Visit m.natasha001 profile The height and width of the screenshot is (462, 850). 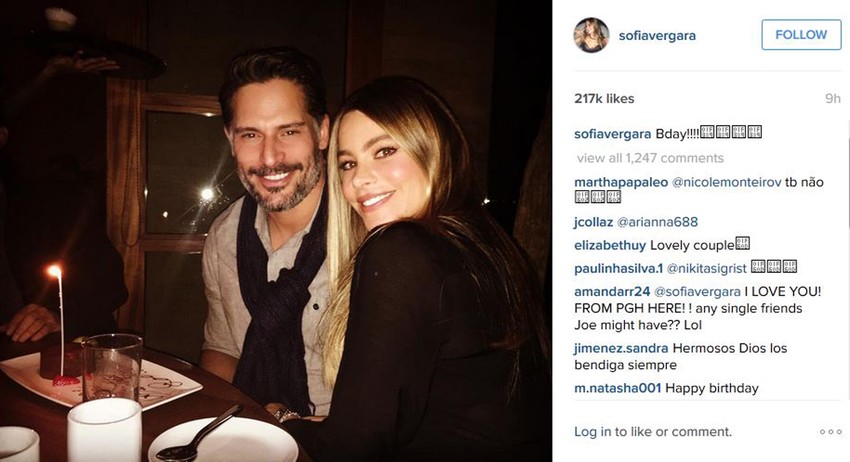[x=617, y=388]
